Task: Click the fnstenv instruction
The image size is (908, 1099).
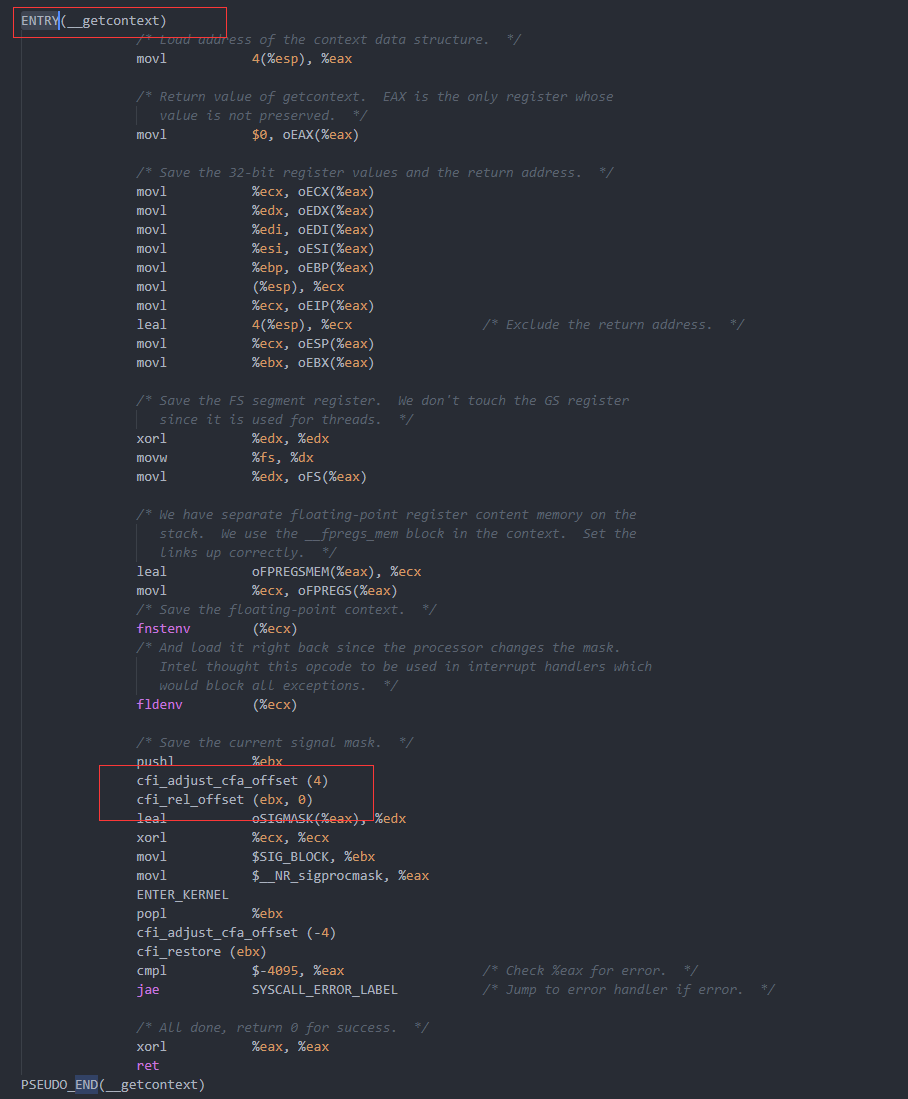Action: pos(163,629)
